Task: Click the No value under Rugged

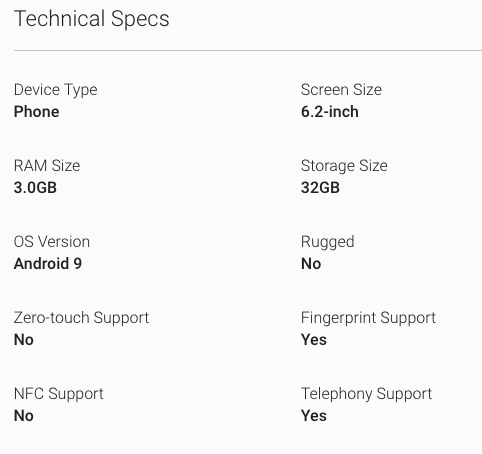Action: [311, 264]
